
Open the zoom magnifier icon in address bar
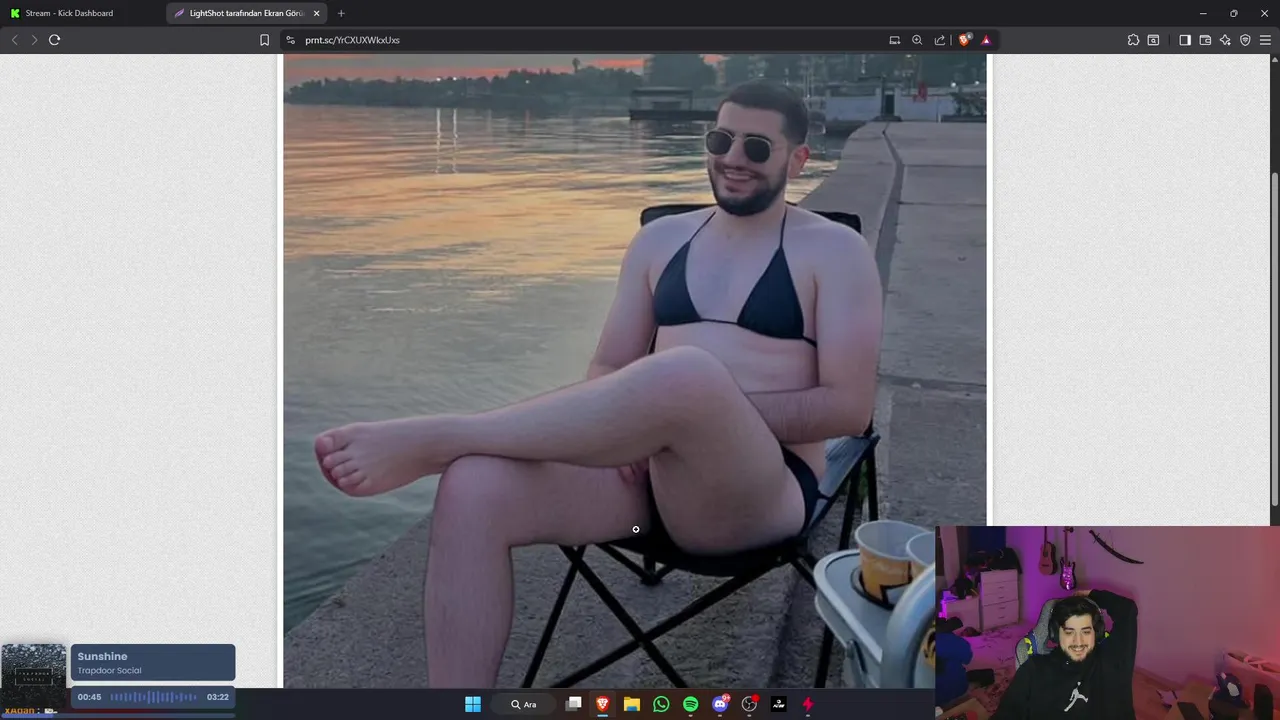click(917, 40)
